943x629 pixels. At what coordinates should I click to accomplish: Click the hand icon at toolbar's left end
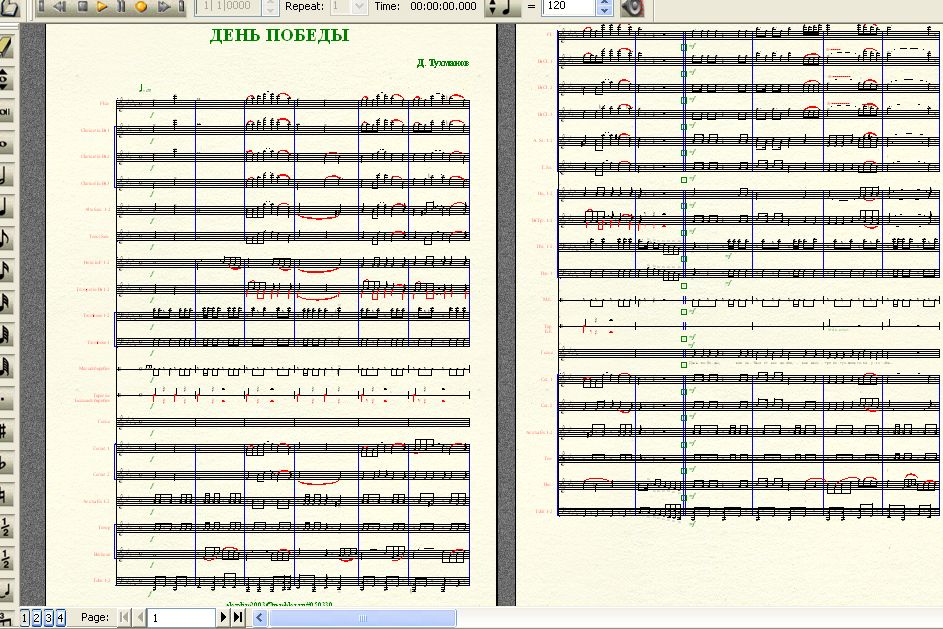pos(10,7)
